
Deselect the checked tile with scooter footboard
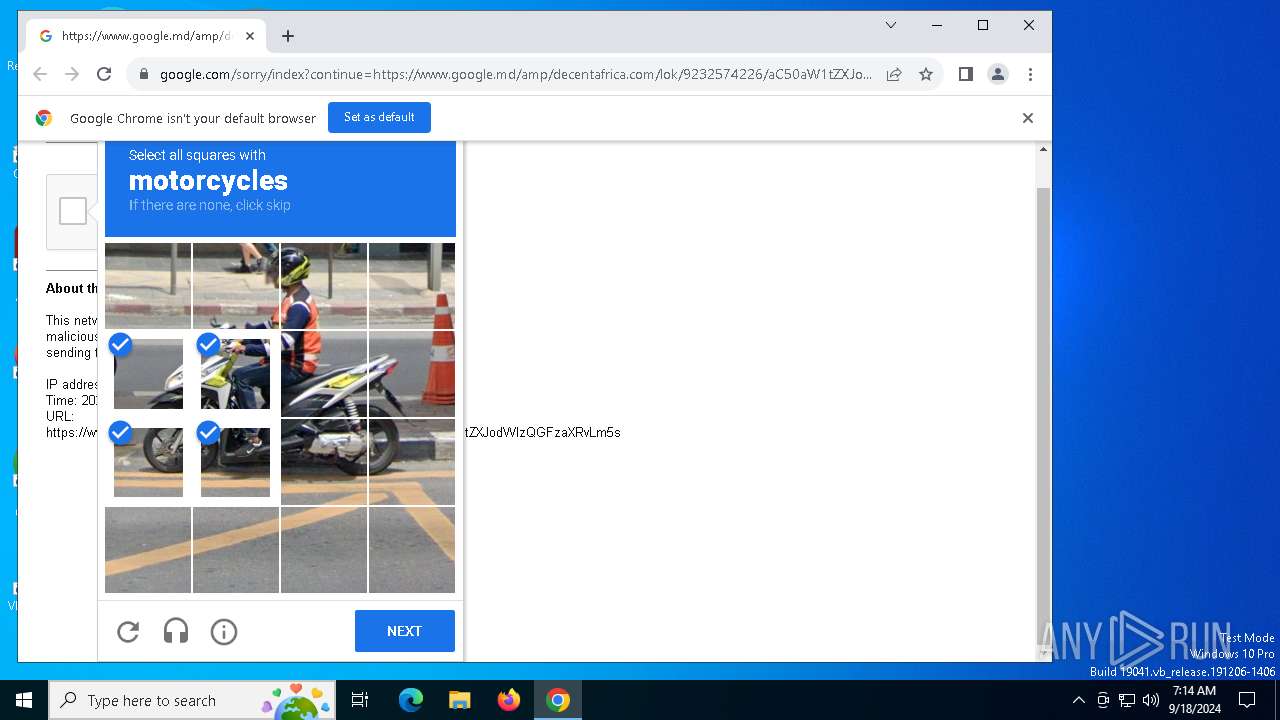(x=236, y=462)
